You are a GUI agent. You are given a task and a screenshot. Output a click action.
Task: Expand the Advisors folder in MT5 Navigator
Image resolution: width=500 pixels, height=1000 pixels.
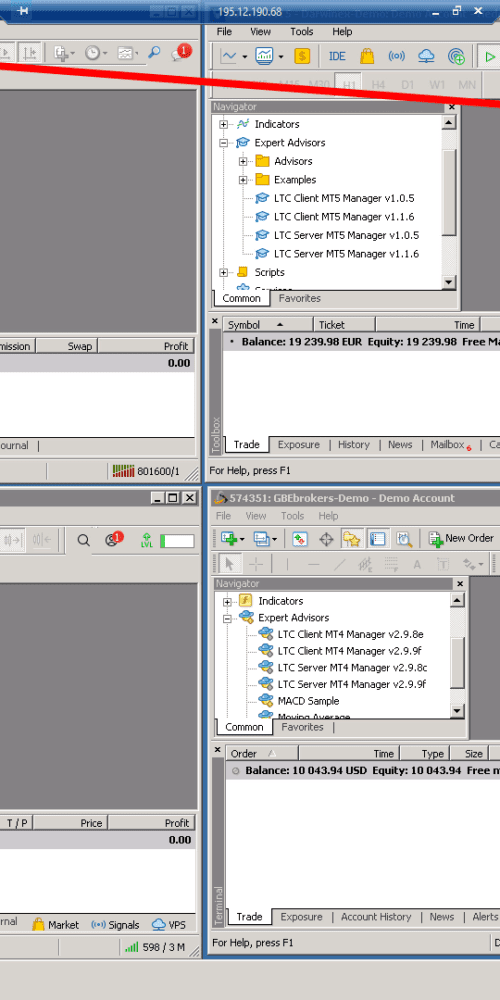[x=243, y=161]
